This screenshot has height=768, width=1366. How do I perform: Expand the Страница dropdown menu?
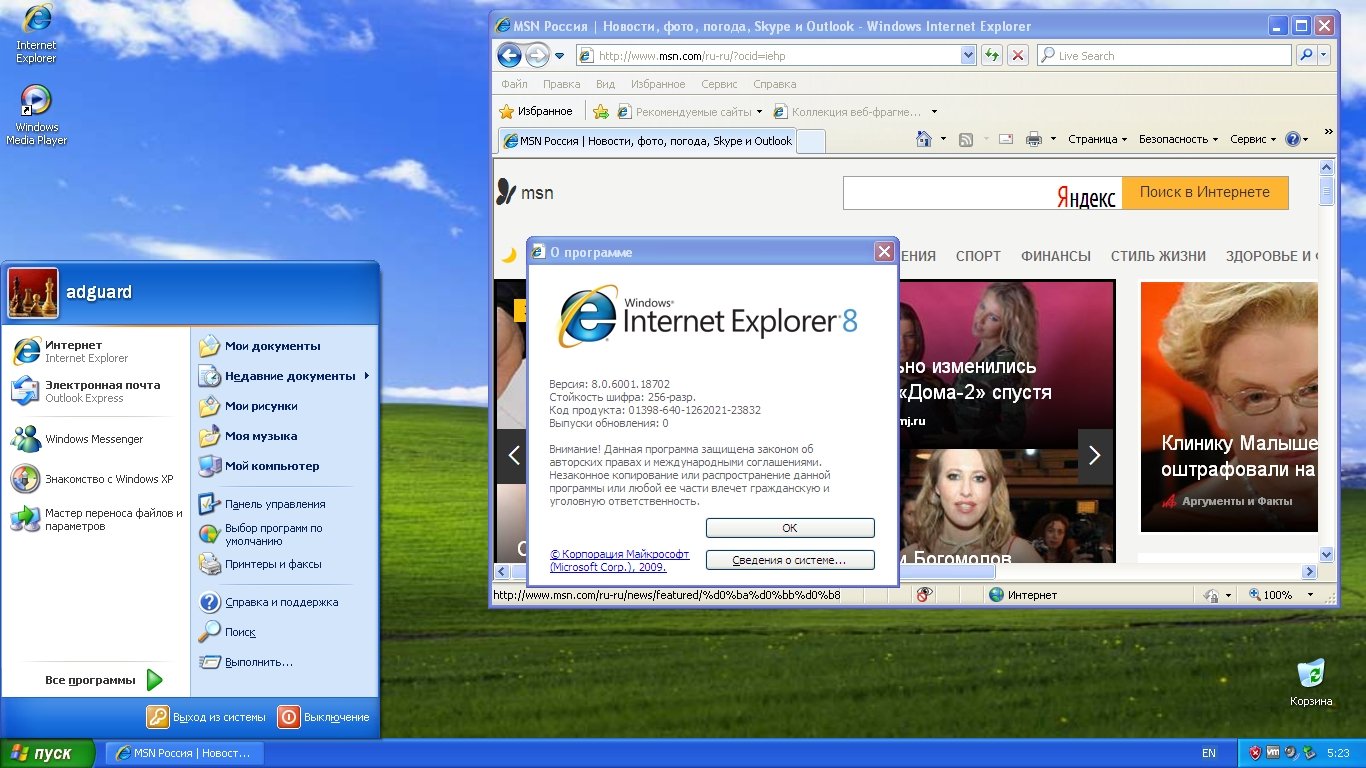pos(1097,140)
